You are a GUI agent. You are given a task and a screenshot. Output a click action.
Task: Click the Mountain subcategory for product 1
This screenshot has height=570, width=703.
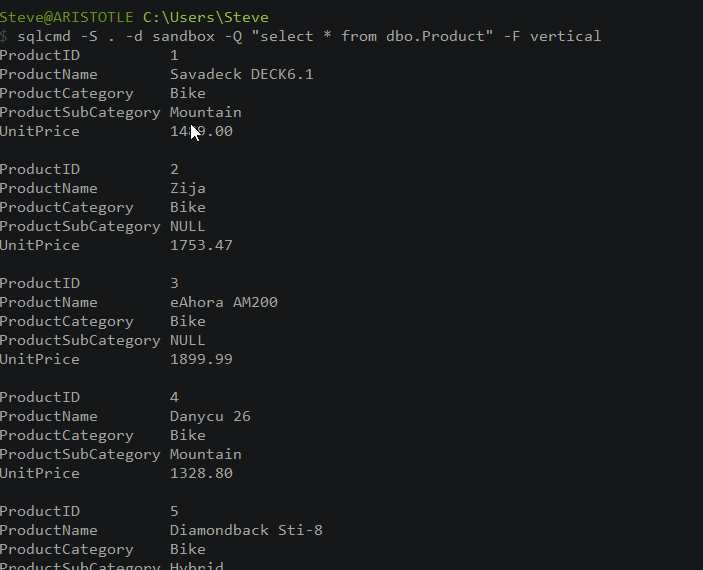pos(205,112)
